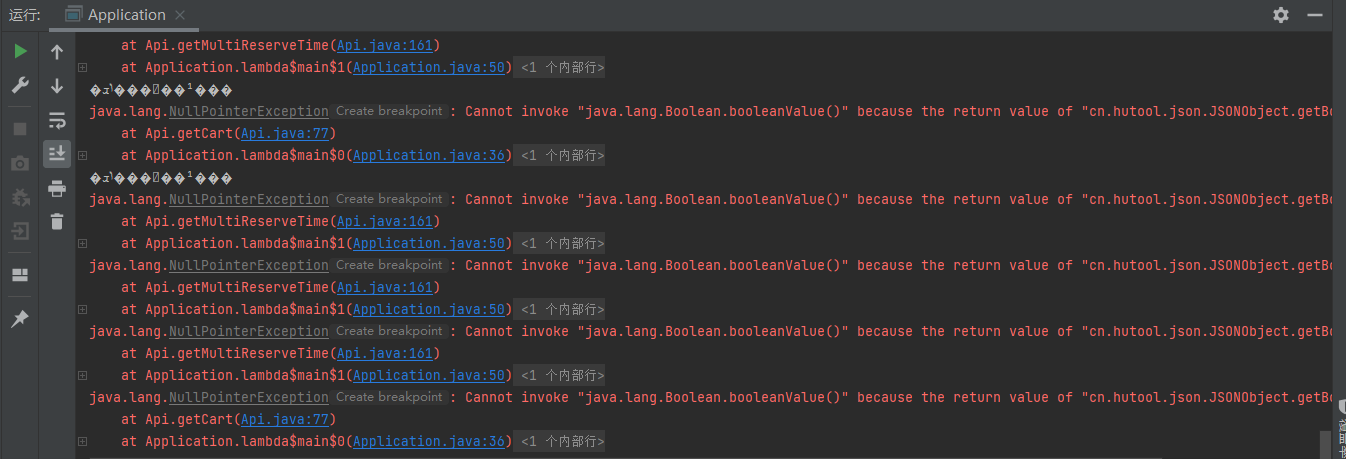
Task: Expand the fold marker beside the fourth Application.java:50 line
Action: pyautogui.click(x=82, y=375)
